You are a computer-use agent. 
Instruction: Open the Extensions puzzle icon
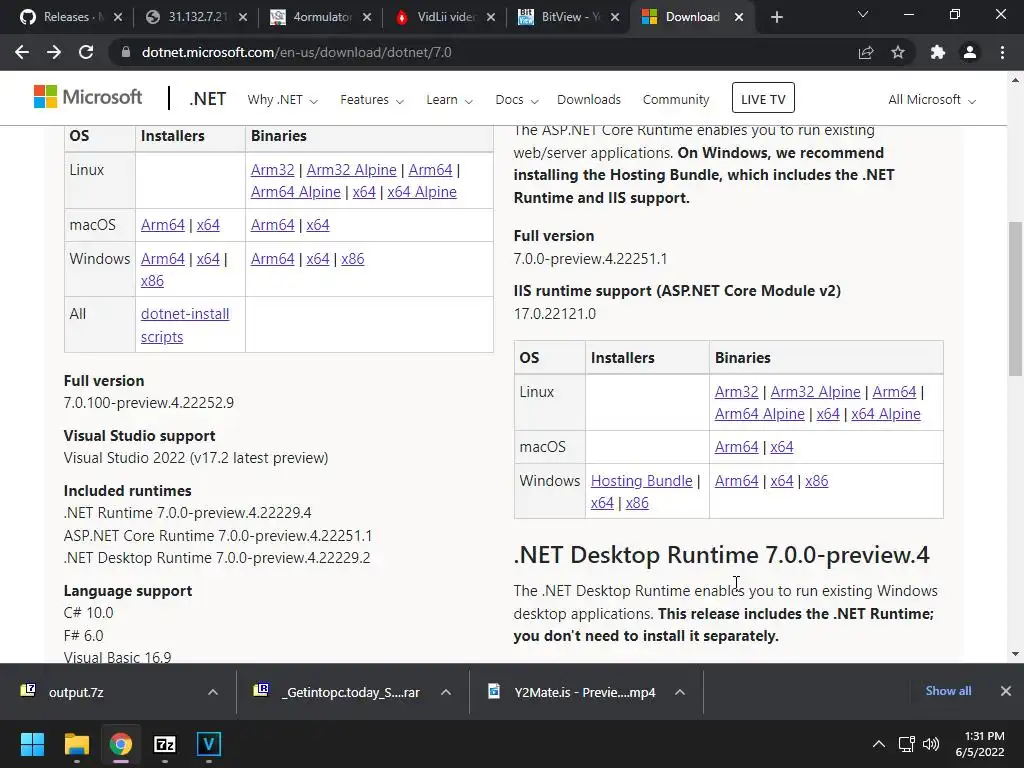pyautogui.click(x=938, y=52)
